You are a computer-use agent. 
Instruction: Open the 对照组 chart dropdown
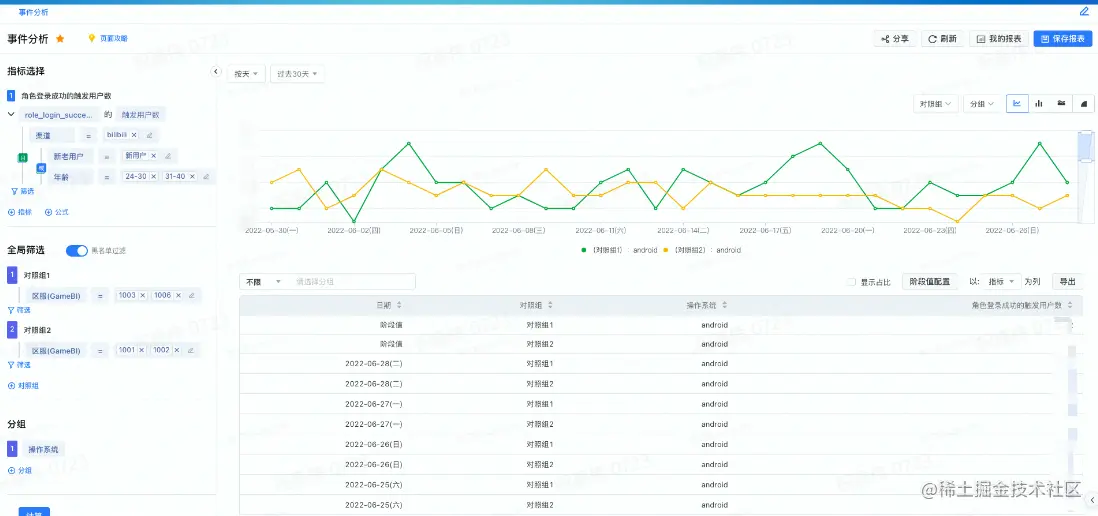click(x=936, y=104)
